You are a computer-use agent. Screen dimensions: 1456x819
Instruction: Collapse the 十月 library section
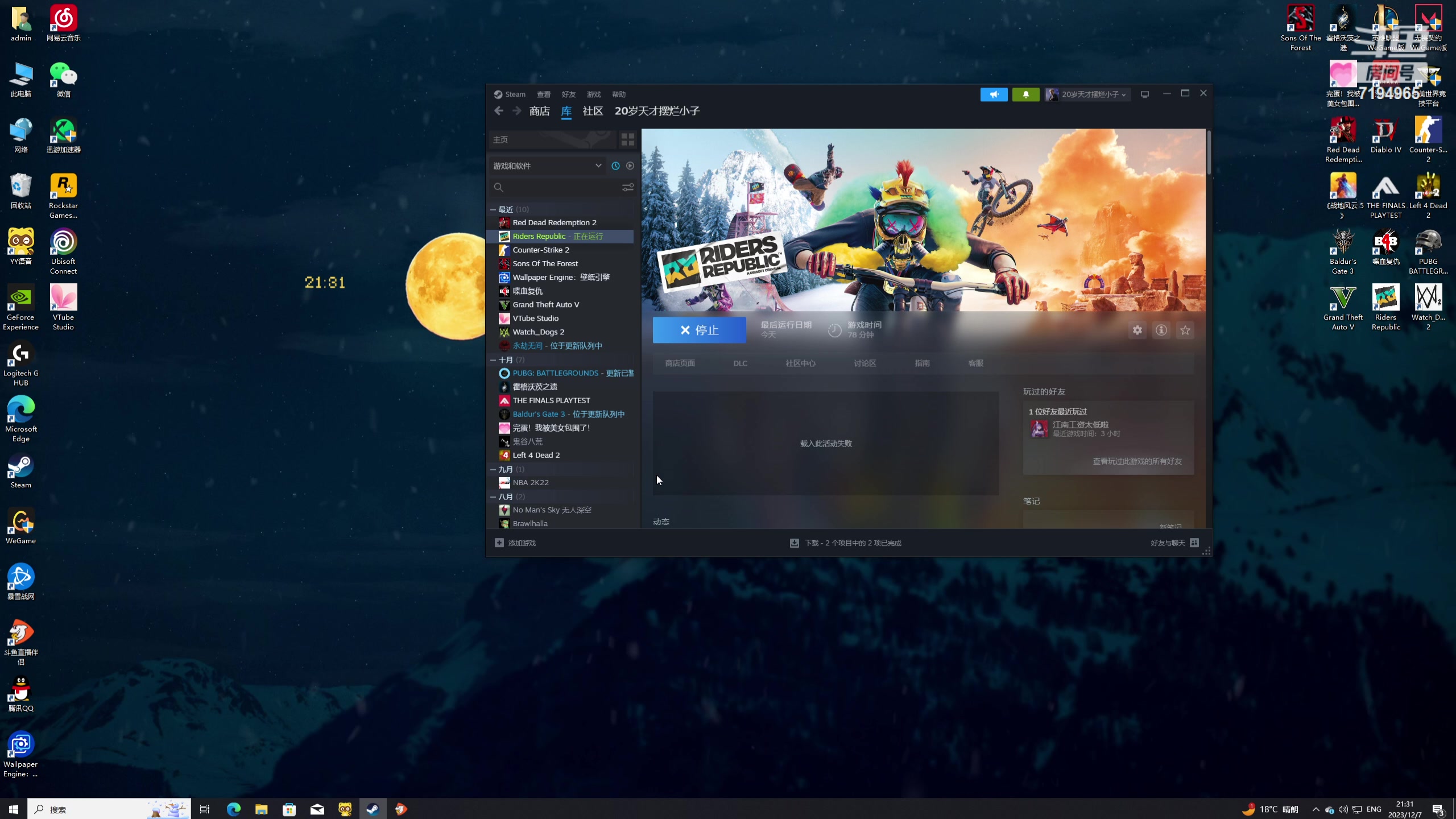tap(493, 360)
